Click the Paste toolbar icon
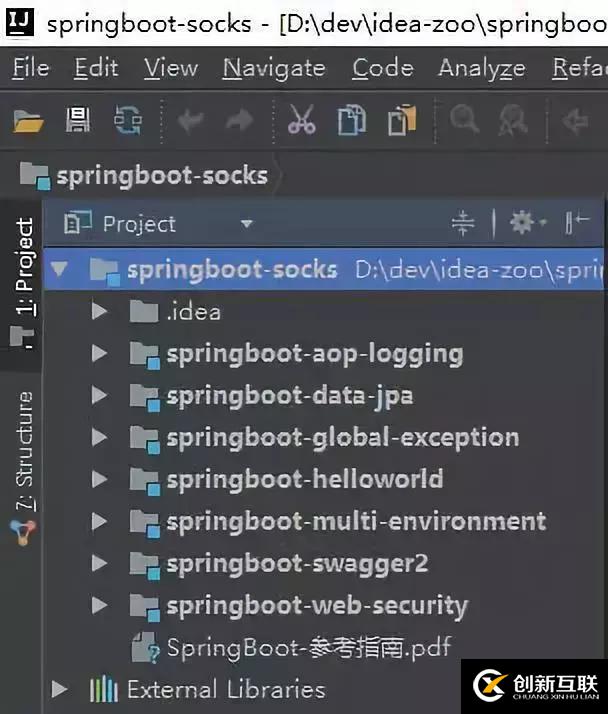The image size is (608, 714). 402,121
